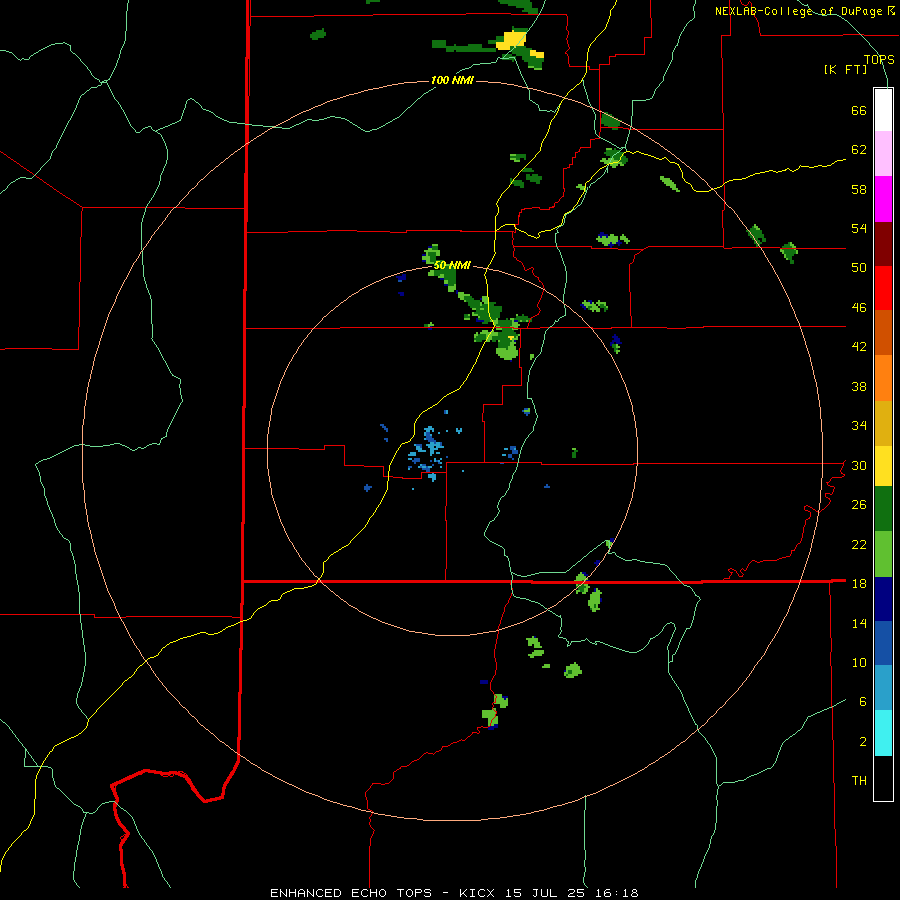Click the 'TOPS' legend title

tap(879, 59)
